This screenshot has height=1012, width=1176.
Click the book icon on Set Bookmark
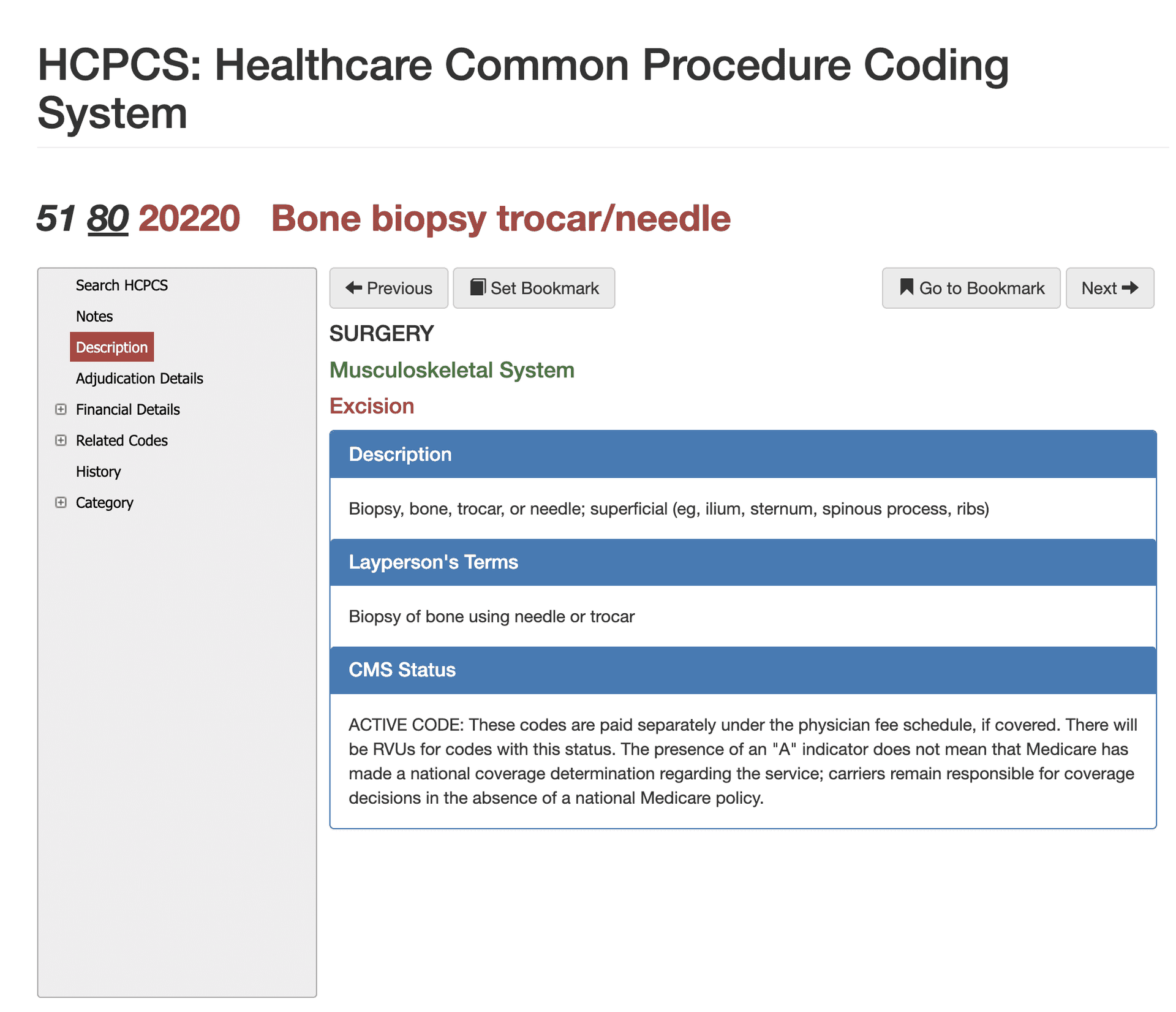click(478, 287)
